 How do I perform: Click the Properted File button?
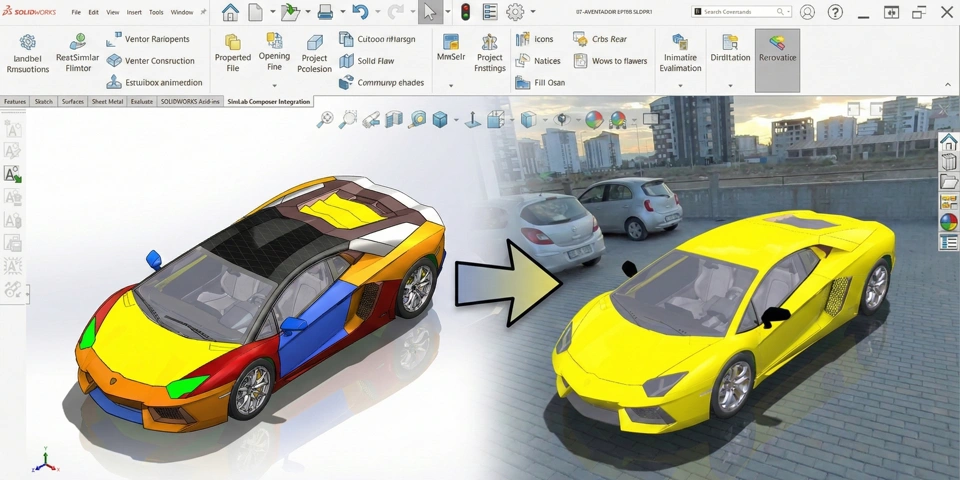[x=233, y=53]
